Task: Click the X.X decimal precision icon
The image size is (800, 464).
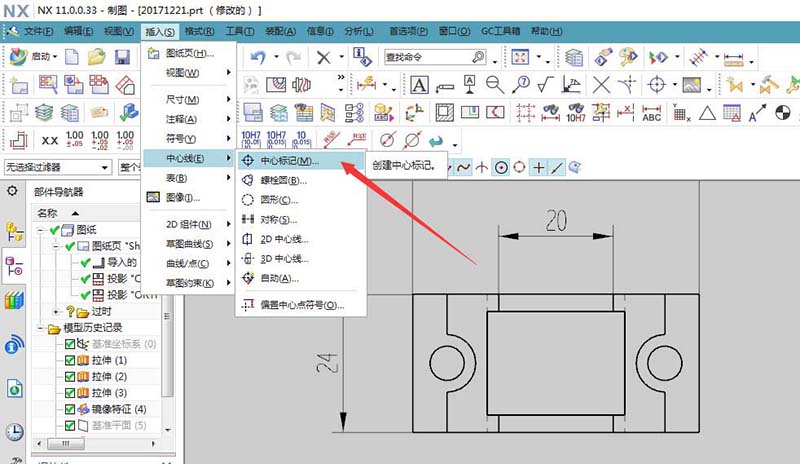Action: [x=49, y=140]
